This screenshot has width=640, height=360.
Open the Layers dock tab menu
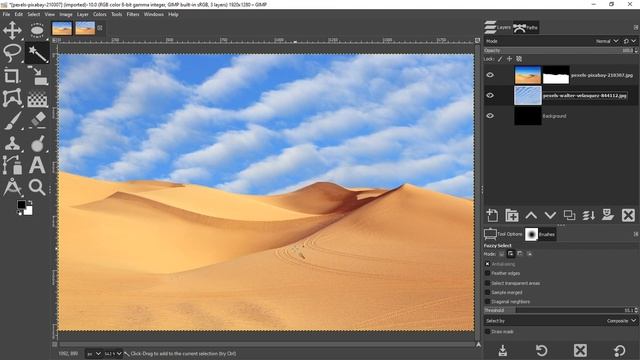pos(636,27)
